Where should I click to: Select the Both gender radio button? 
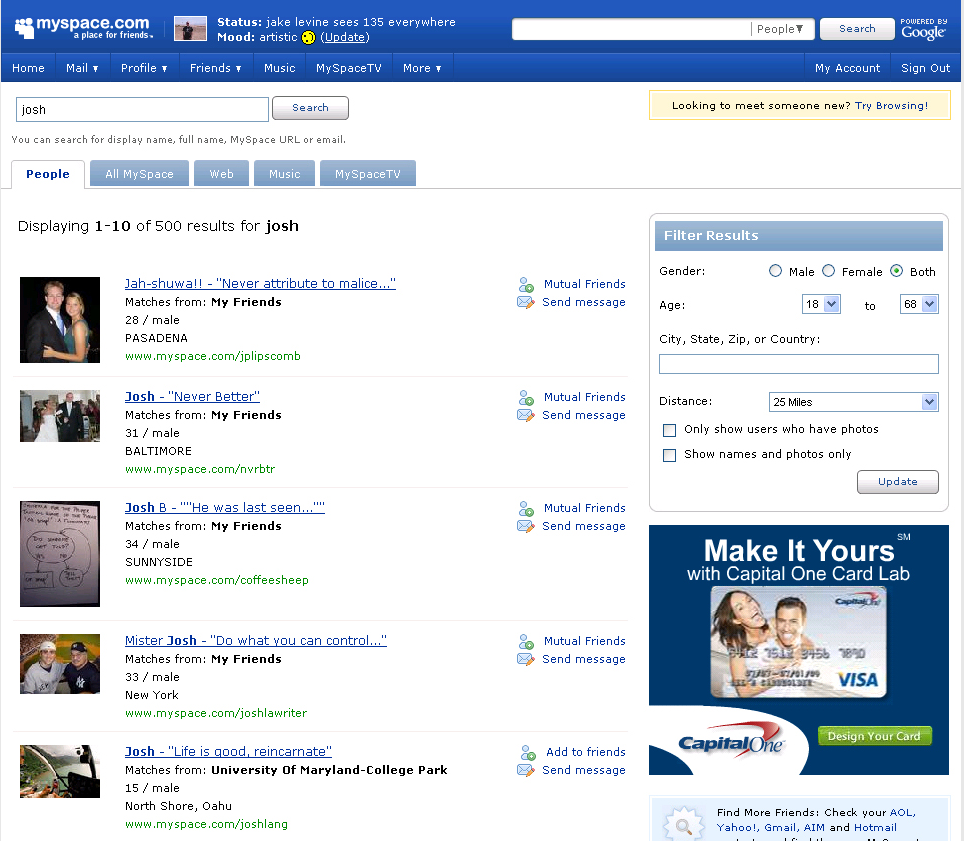(x=896, y=271)
